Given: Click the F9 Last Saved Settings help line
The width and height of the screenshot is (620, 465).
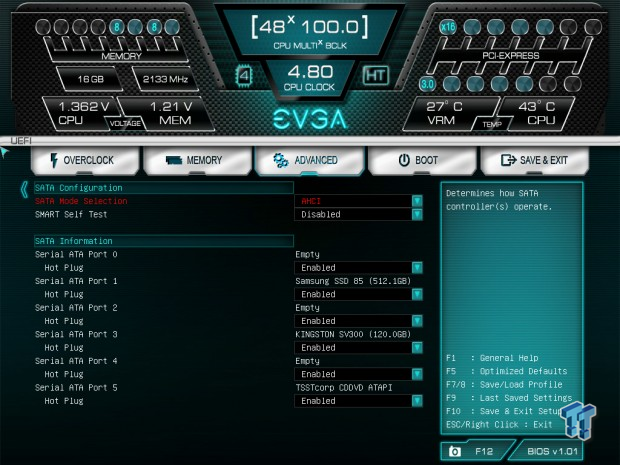Looking at the screenshot, I should point(509,398).
